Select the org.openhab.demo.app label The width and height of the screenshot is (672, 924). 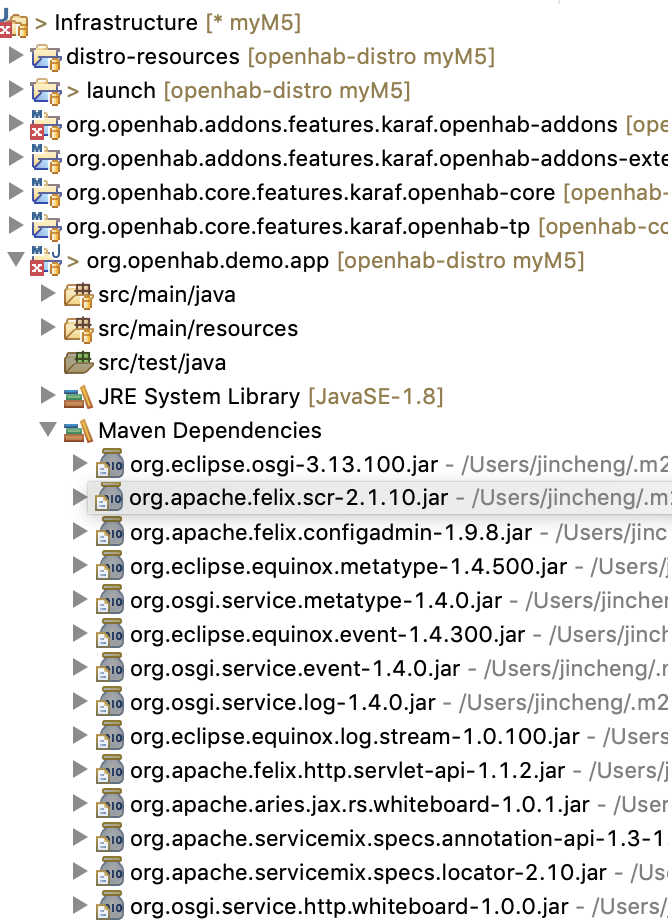207,261
